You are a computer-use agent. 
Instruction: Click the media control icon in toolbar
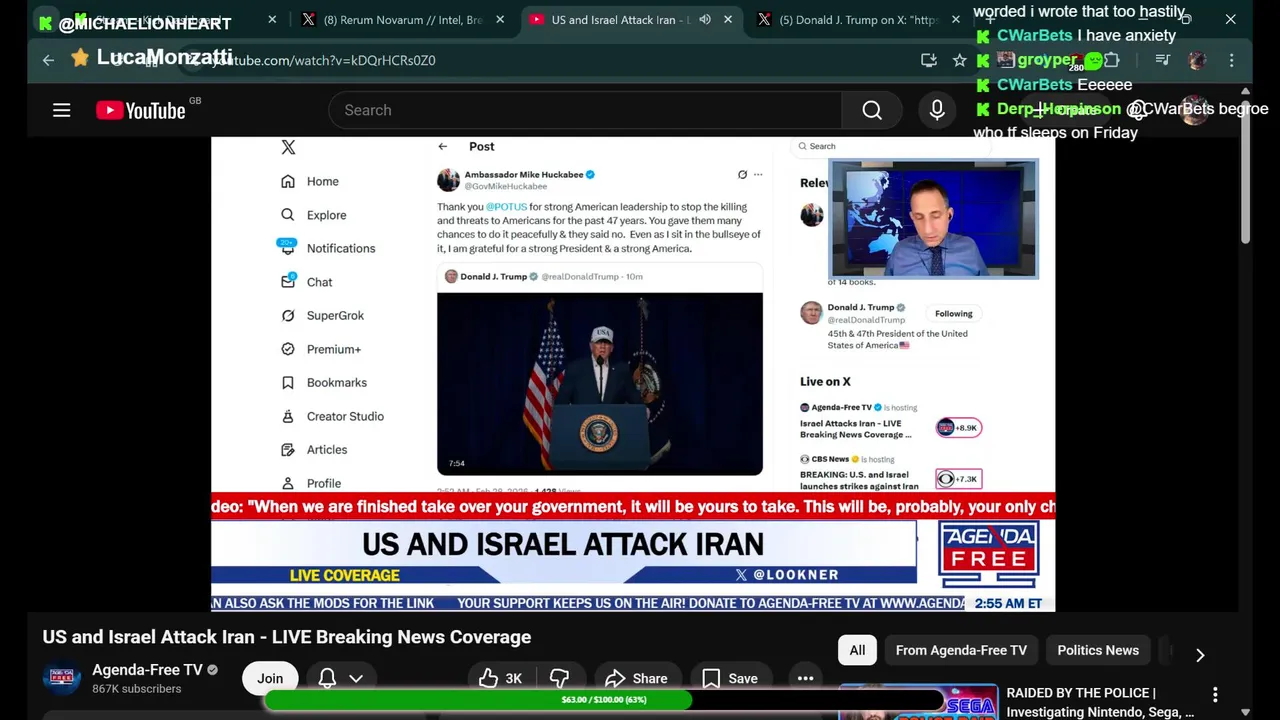point(1162,60)
